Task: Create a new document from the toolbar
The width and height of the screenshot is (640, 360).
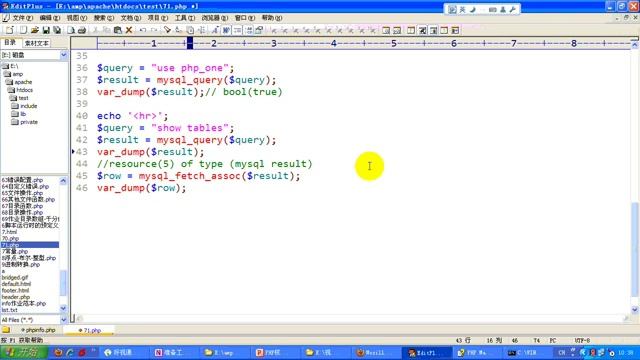Action: (9, 30)
